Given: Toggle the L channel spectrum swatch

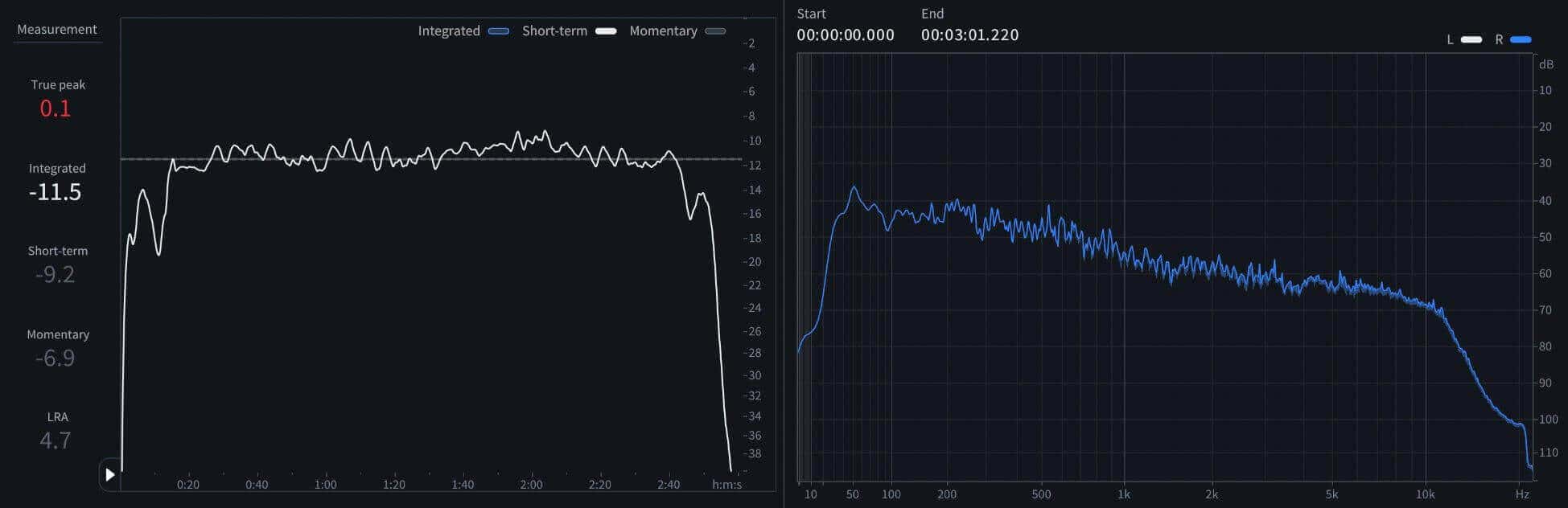Looking at the screenshot, I should pyautogui.click(x=1471, y=39).
